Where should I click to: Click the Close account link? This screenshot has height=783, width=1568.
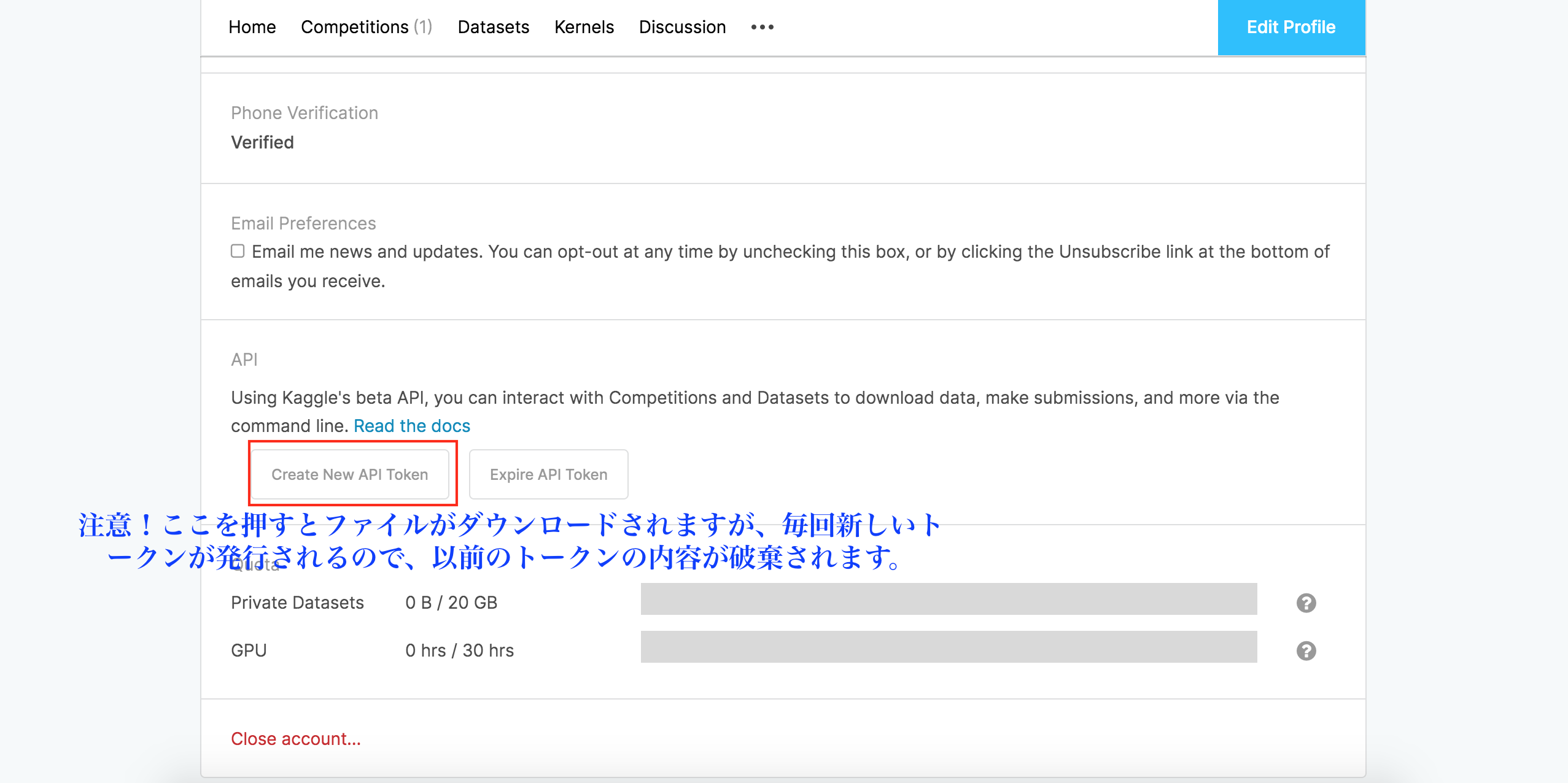coord(295,739)
